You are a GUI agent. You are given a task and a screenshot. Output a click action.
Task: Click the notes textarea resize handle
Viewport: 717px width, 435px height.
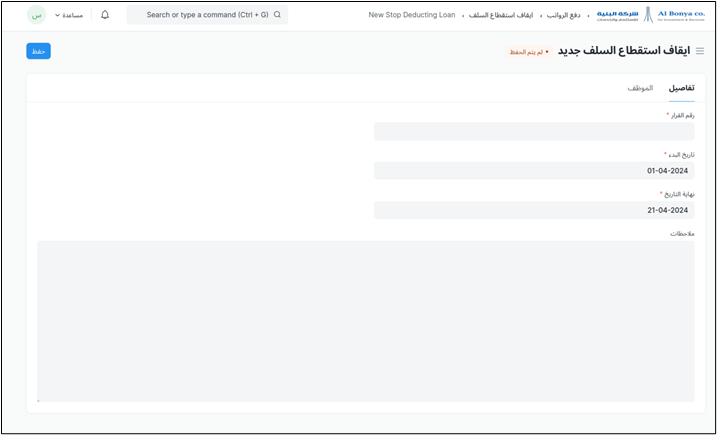point(39,400)
